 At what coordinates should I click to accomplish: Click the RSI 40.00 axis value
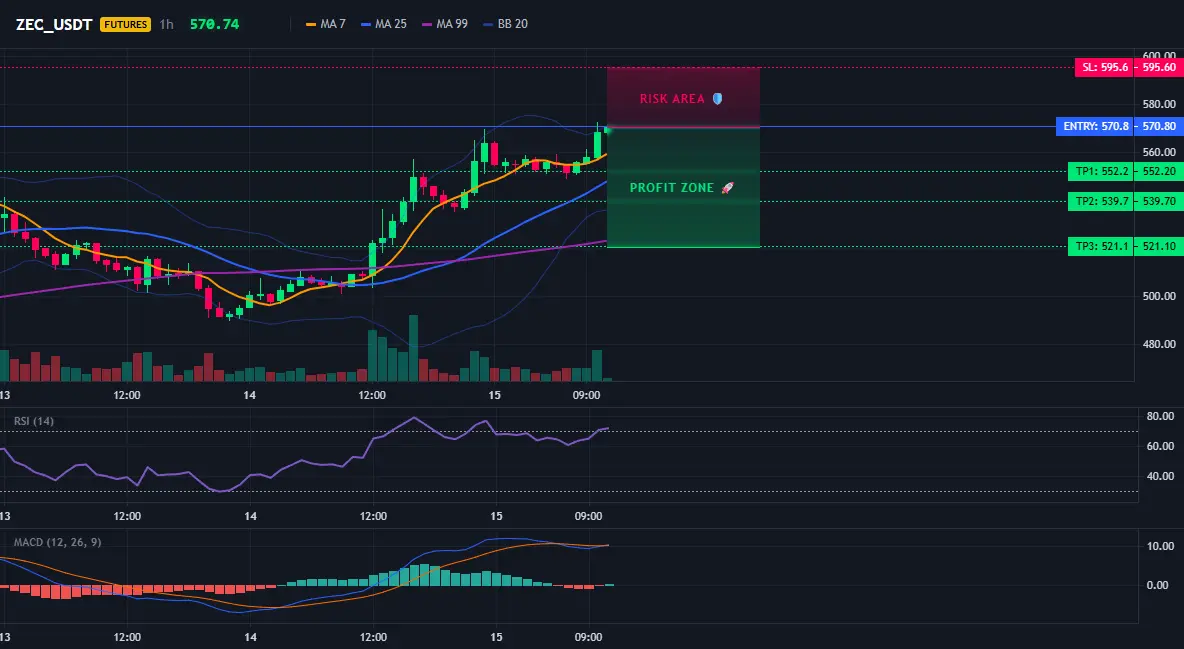tap(1160, 477)
